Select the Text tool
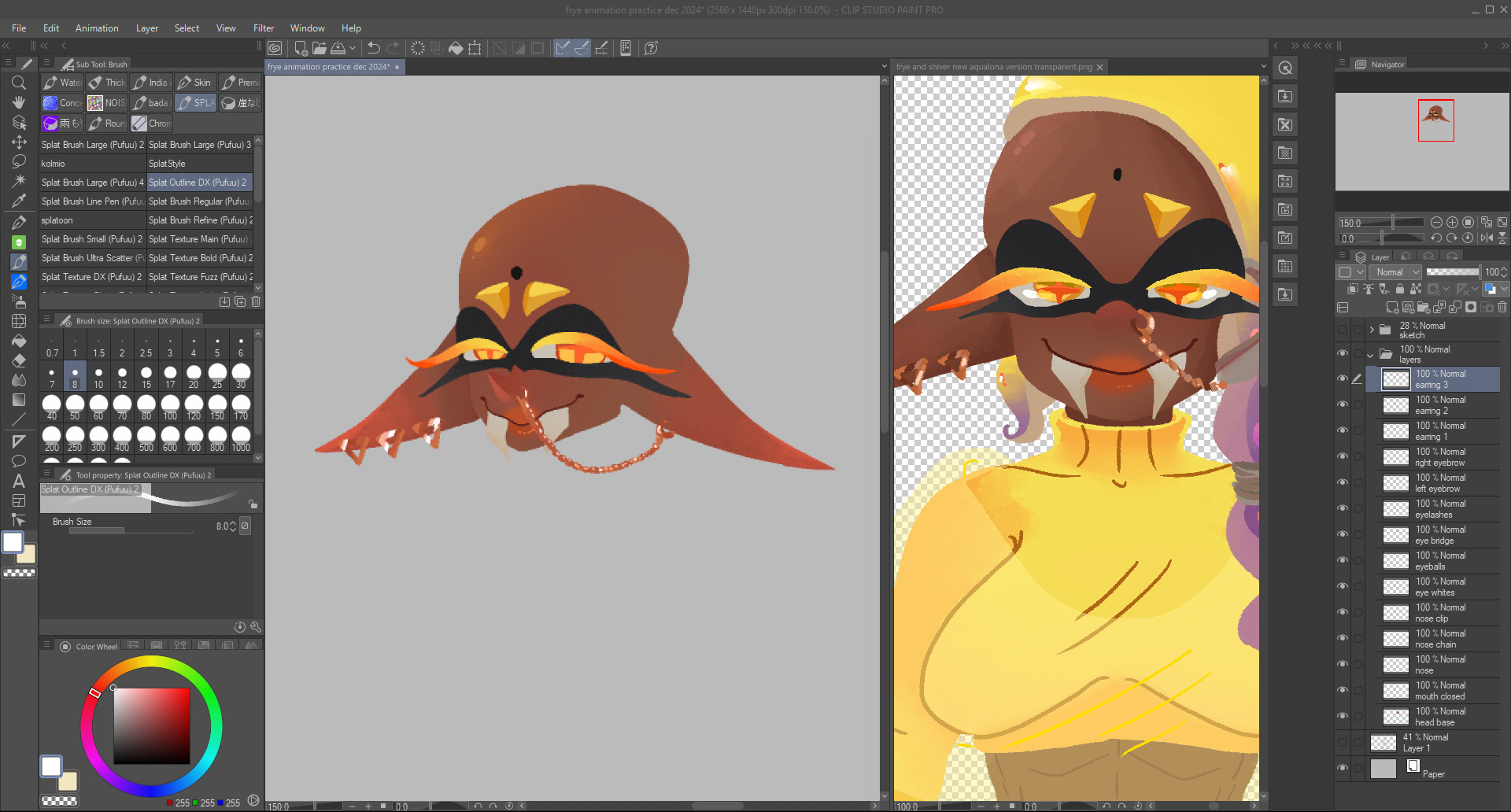The width and height of the screenshot is (1511, 812). coord(19,481)
